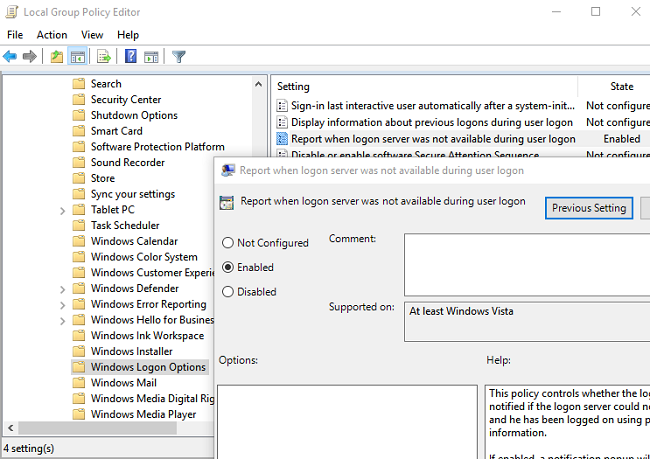Click the State column header
The image size is (650, 459).
pos(621,86)
